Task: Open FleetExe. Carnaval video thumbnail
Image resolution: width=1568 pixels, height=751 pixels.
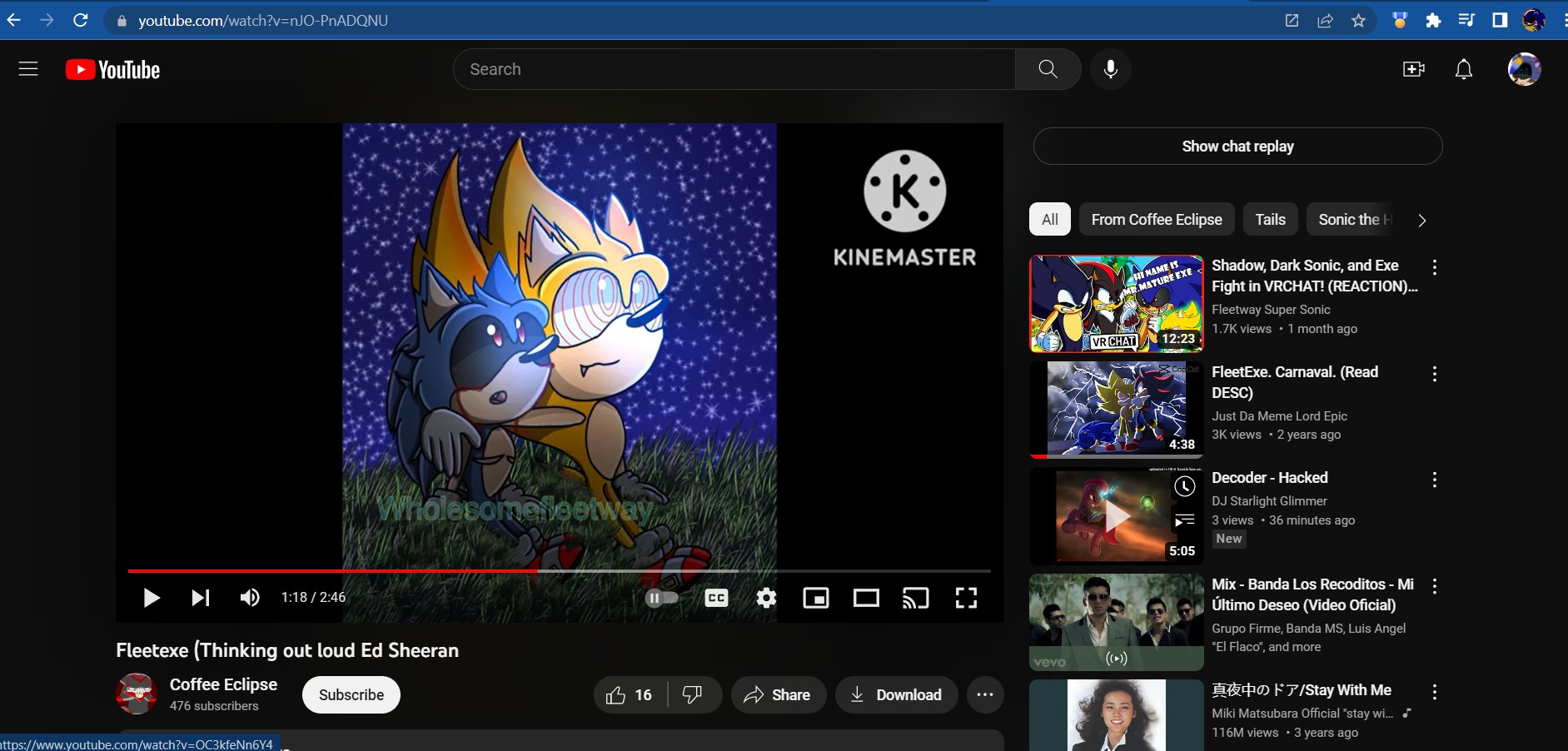Action: pos(1117,410)
